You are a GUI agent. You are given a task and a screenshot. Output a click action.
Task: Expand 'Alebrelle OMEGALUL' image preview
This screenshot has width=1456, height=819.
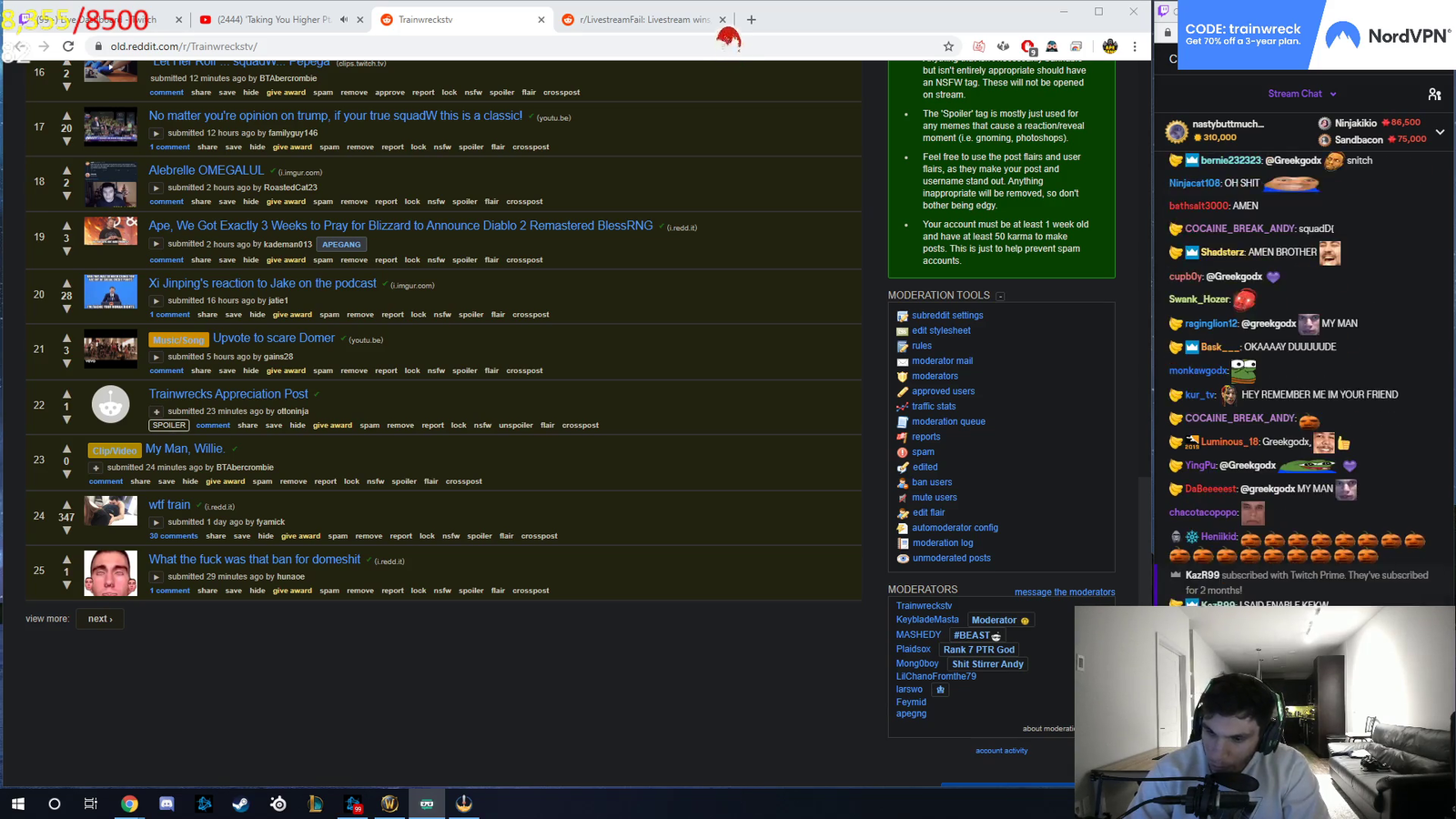156,188
